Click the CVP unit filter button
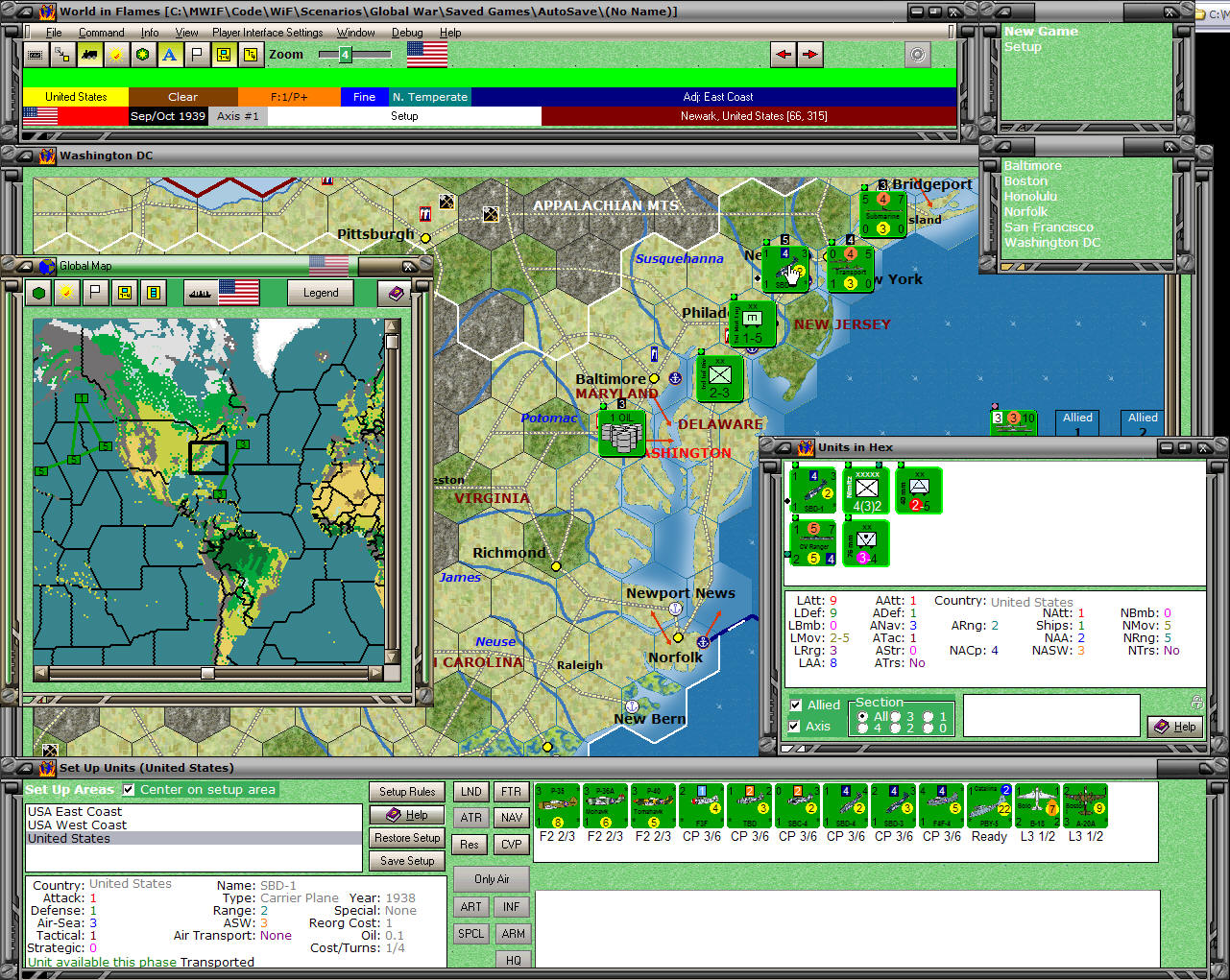This screenshot has height=980, width=1230. [x=511, y=845]
